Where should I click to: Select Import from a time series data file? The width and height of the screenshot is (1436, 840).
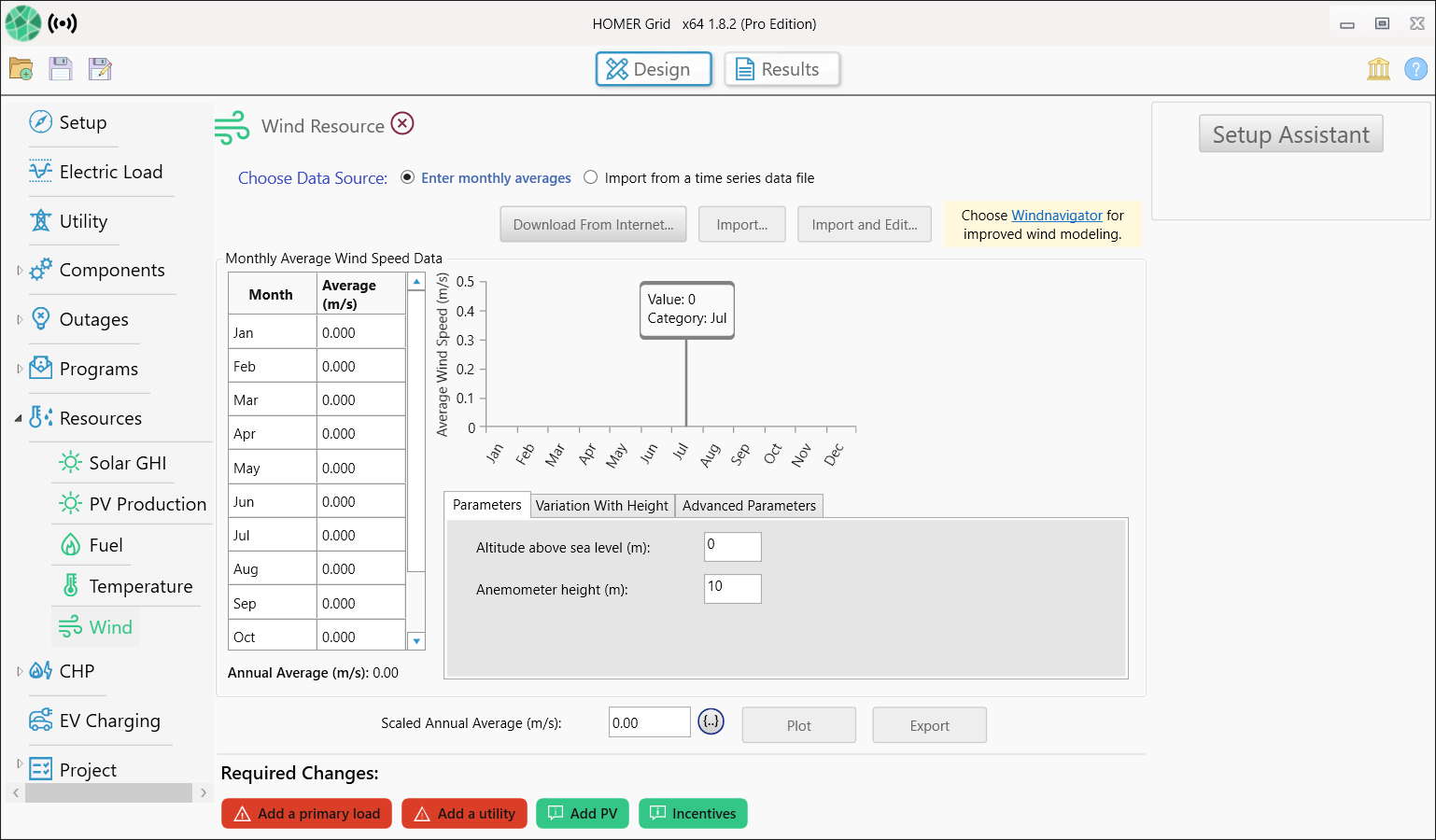point(591,177)
